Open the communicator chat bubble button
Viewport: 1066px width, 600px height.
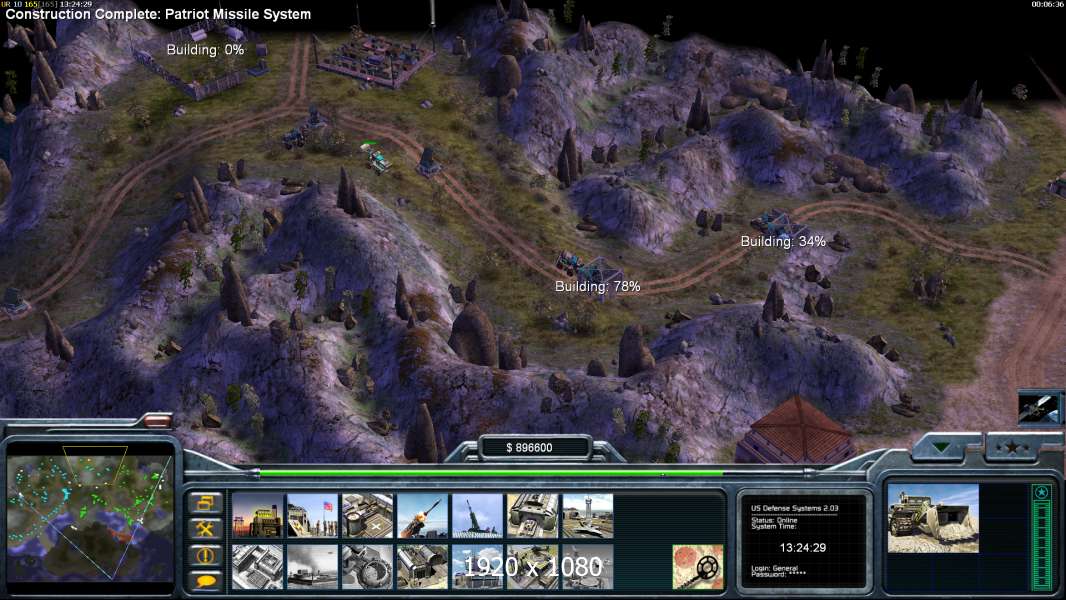pos(205,580)
